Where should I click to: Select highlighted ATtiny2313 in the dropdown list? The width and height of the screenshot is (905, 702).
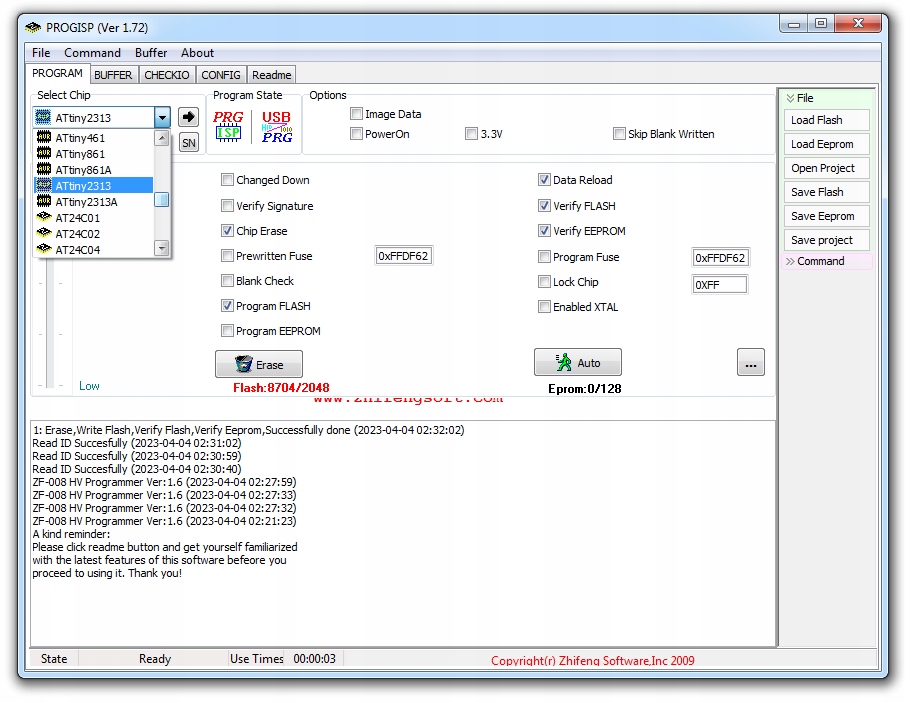pos(94,186)
